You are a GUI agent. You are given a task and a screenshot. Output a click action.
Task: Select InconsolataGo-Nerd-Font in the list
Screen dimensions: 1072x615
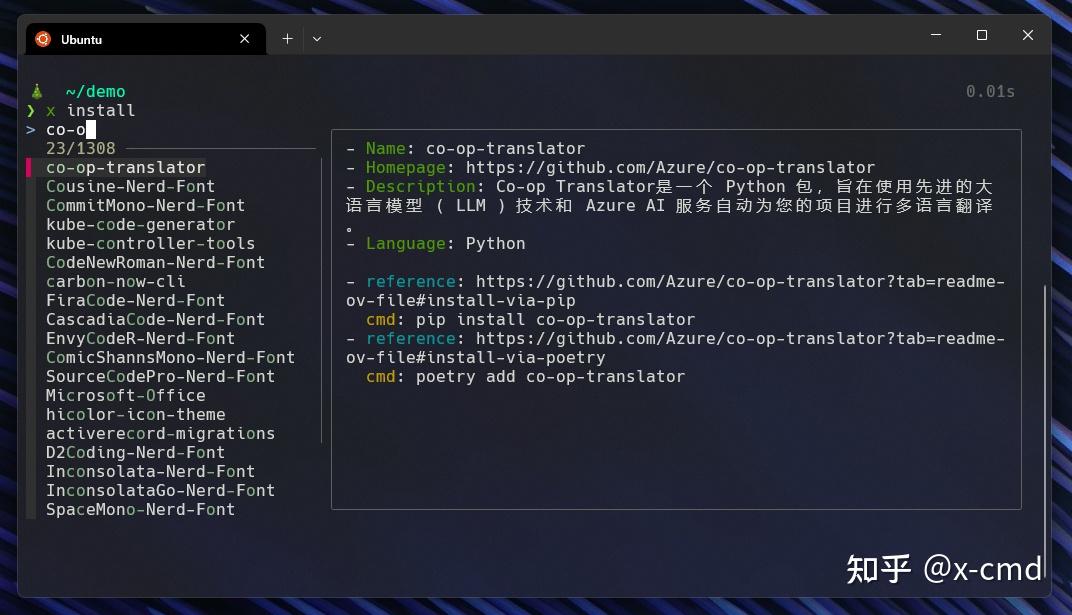pos(160,491)
